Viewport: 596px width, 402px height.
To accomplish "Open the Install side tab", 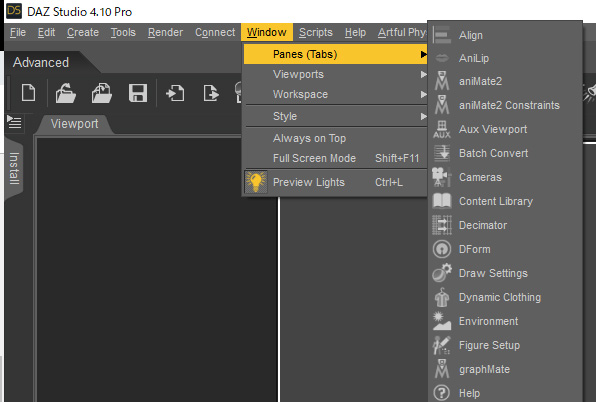I will (x=14, y=168).
